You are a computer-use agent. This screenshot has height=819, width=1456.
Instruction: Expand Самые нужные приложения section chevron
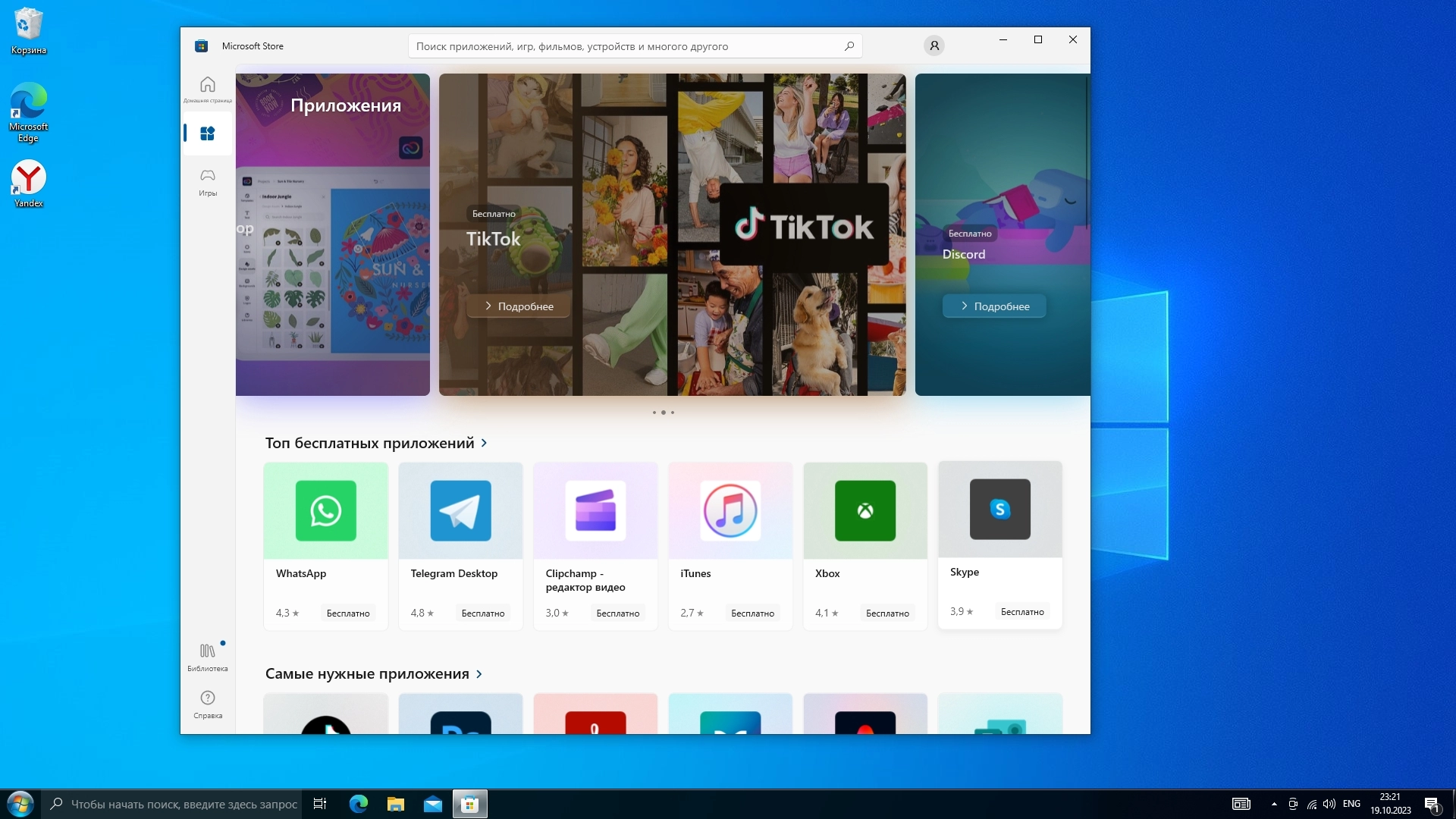[x=479, y=674]
